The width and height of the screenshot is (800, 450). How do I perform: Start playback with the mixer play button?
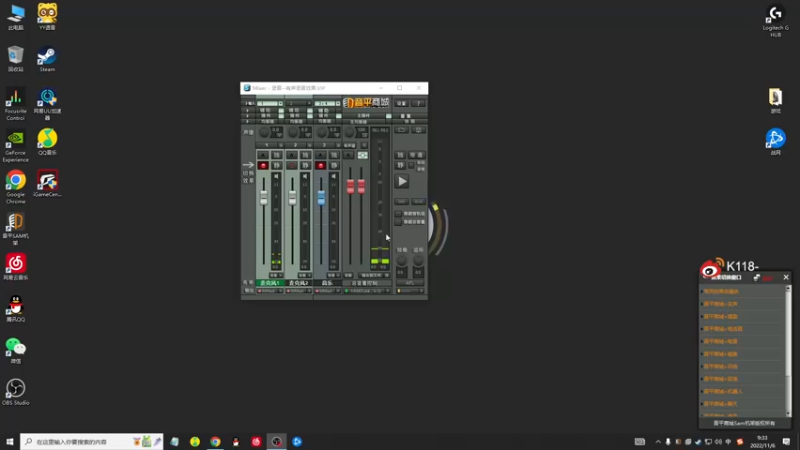tap(402, 181)
